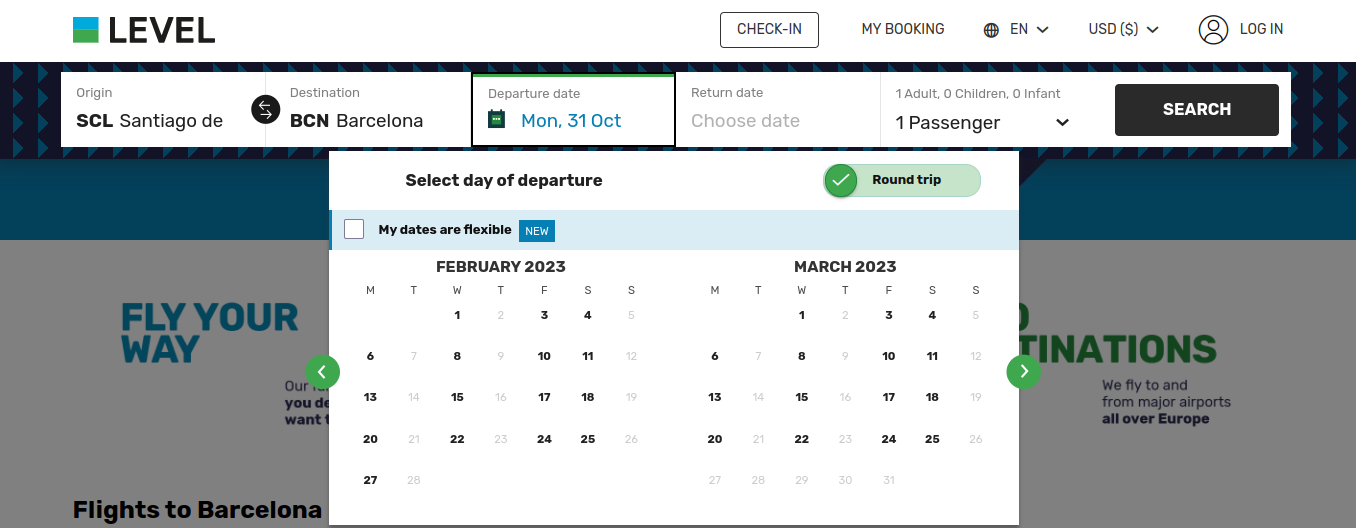Go to previous month in calendar
1356x528 pixels.
coord(323,372)
